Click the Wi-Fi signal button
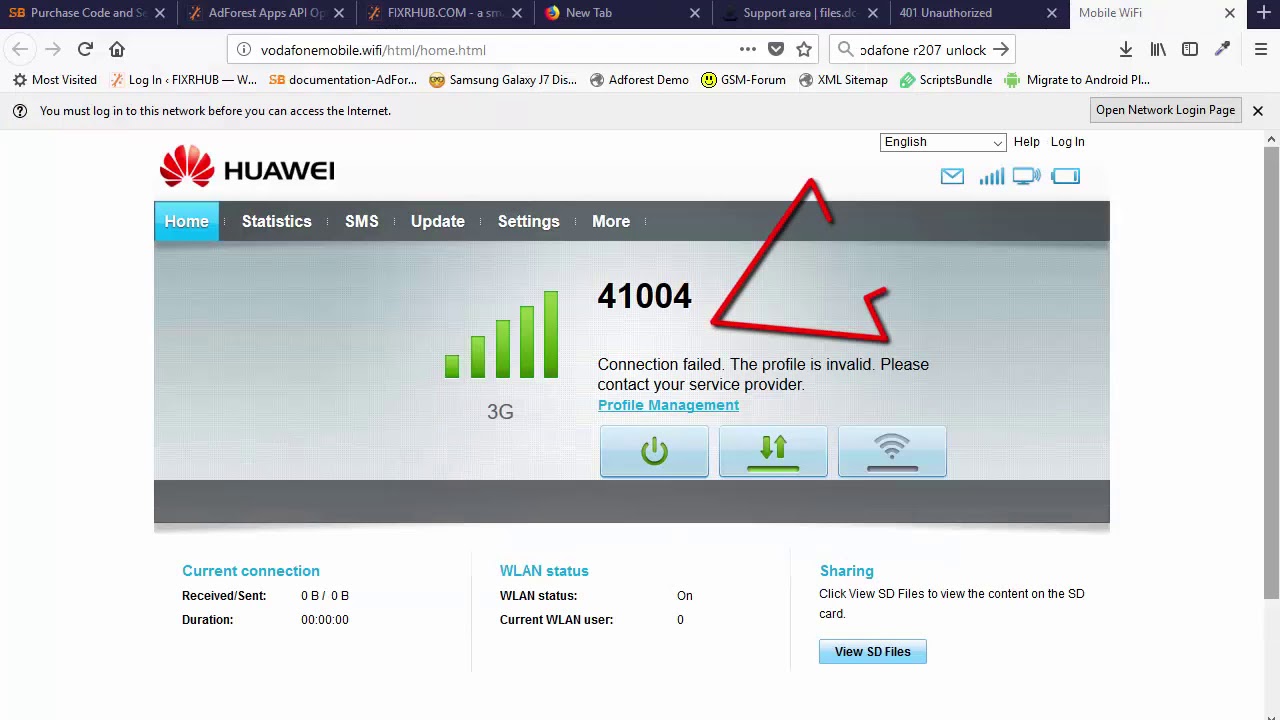This screenshot has width=1280, height=720. pos(892,452)
